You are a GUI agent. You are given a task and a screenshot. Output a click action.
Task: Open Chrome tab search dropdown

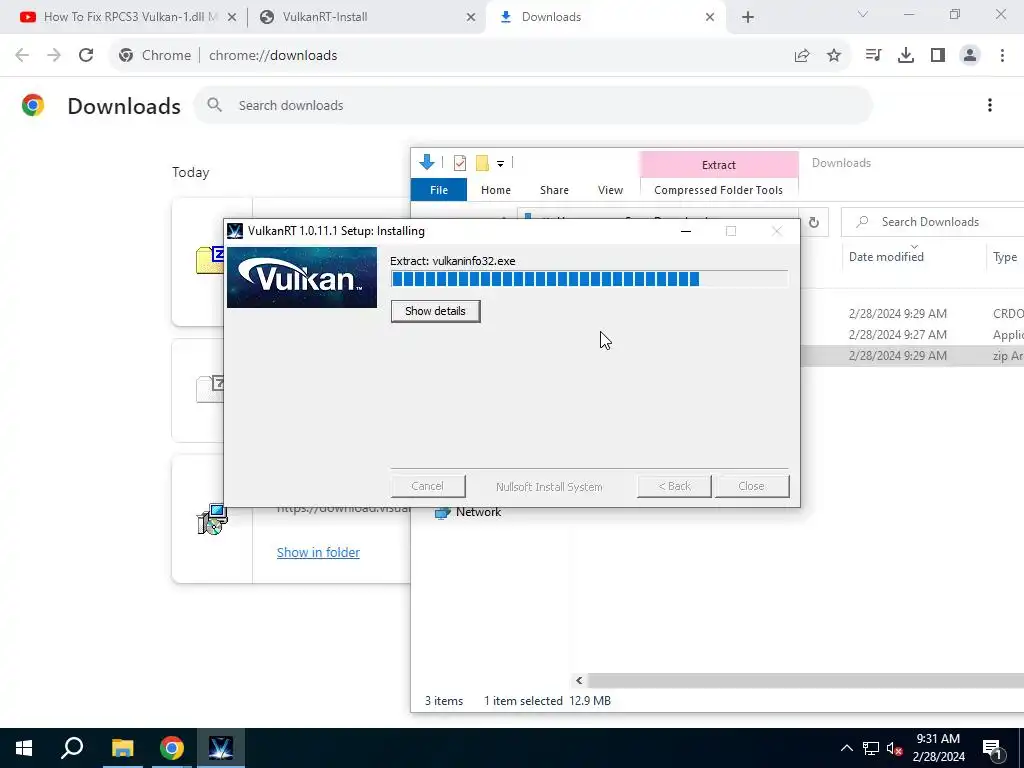tap(863, 14)
